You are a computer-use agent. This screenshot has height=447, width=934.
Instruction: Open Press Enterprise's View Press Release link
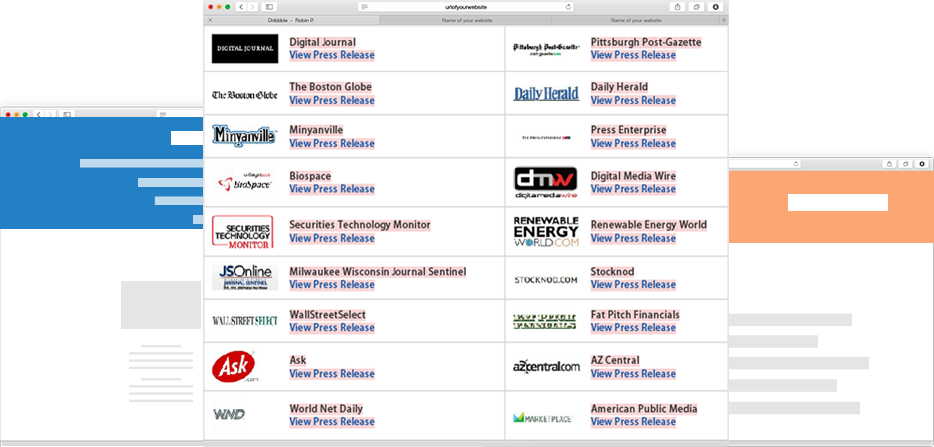tap(633, 143)
